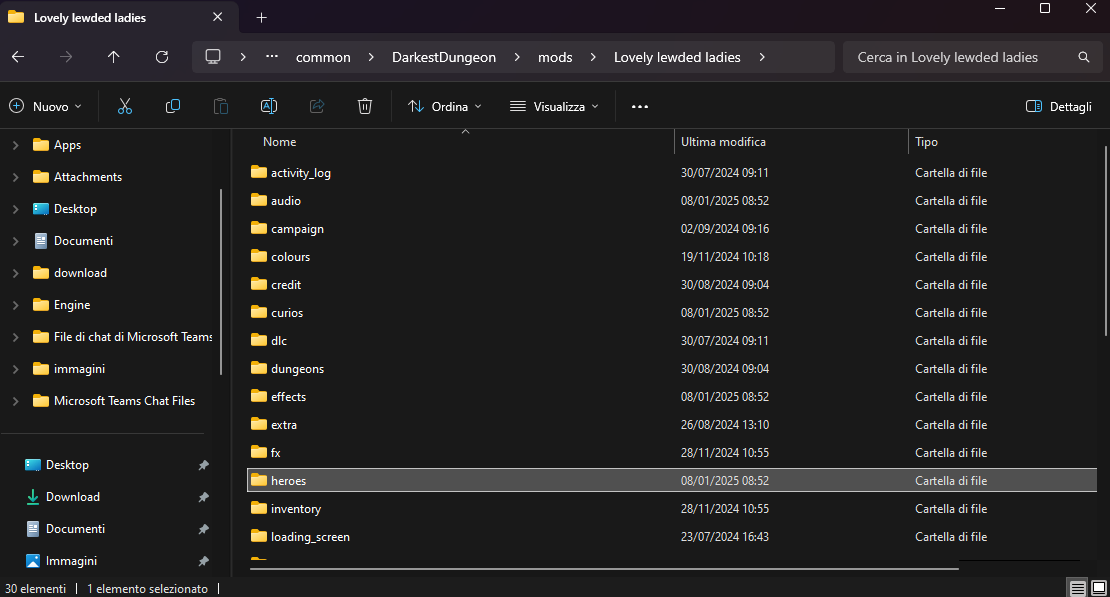Open the three-dot more options menu
Screen dimensions: 1110x597
point(640,106)
